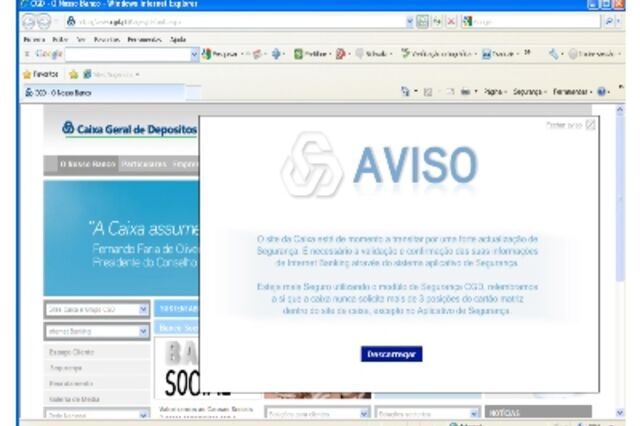Viewport: 640px width, 426px height.
Task: Open a new blank browser tab
Action: [x=193, y=93]
